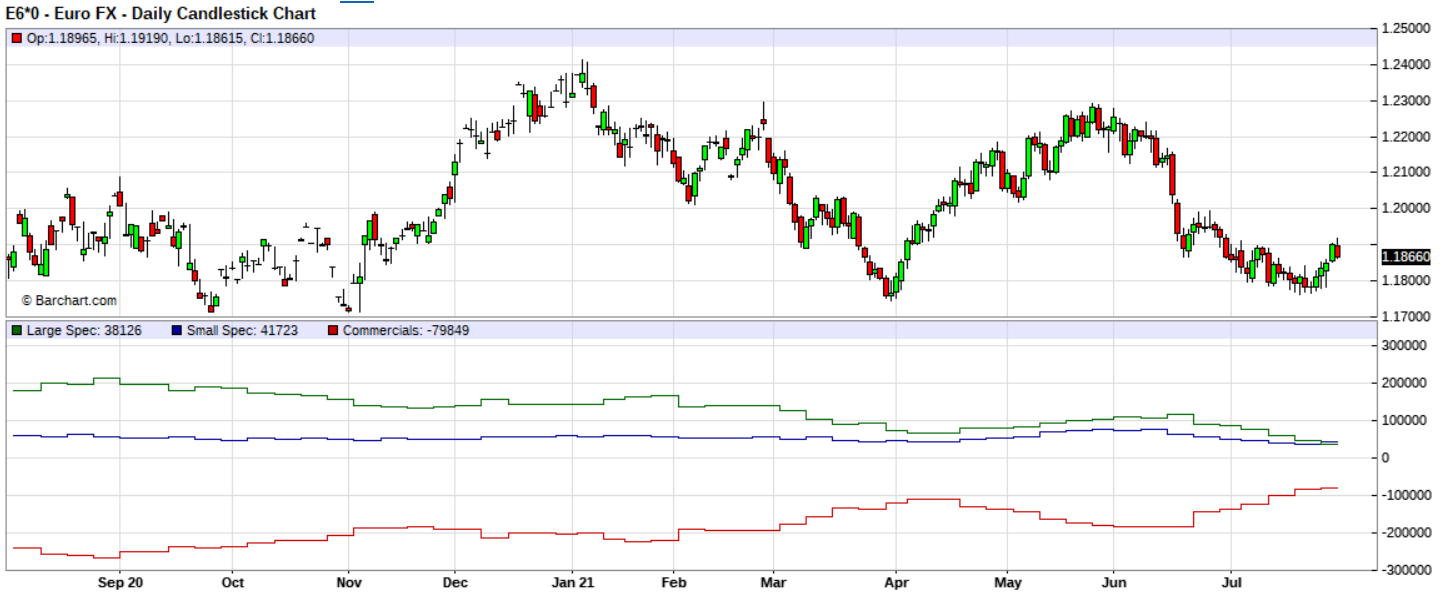This screenshot has width=1444, height=611.
Task: Click the red candle swatch beside Op value
Action: [16, 38]
